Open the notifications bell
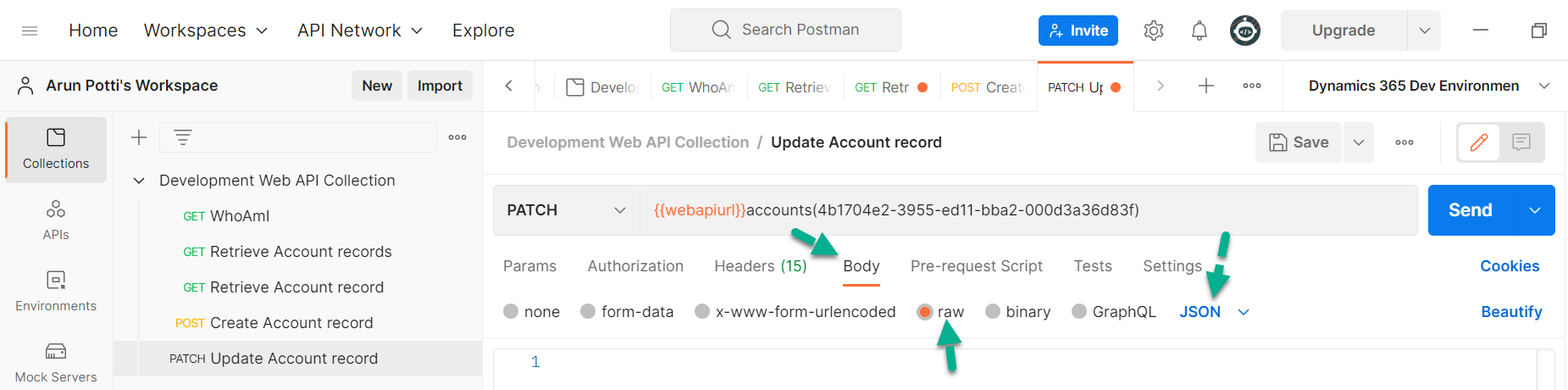This screenshot has width=1568, height=390. coord(1199,31)
